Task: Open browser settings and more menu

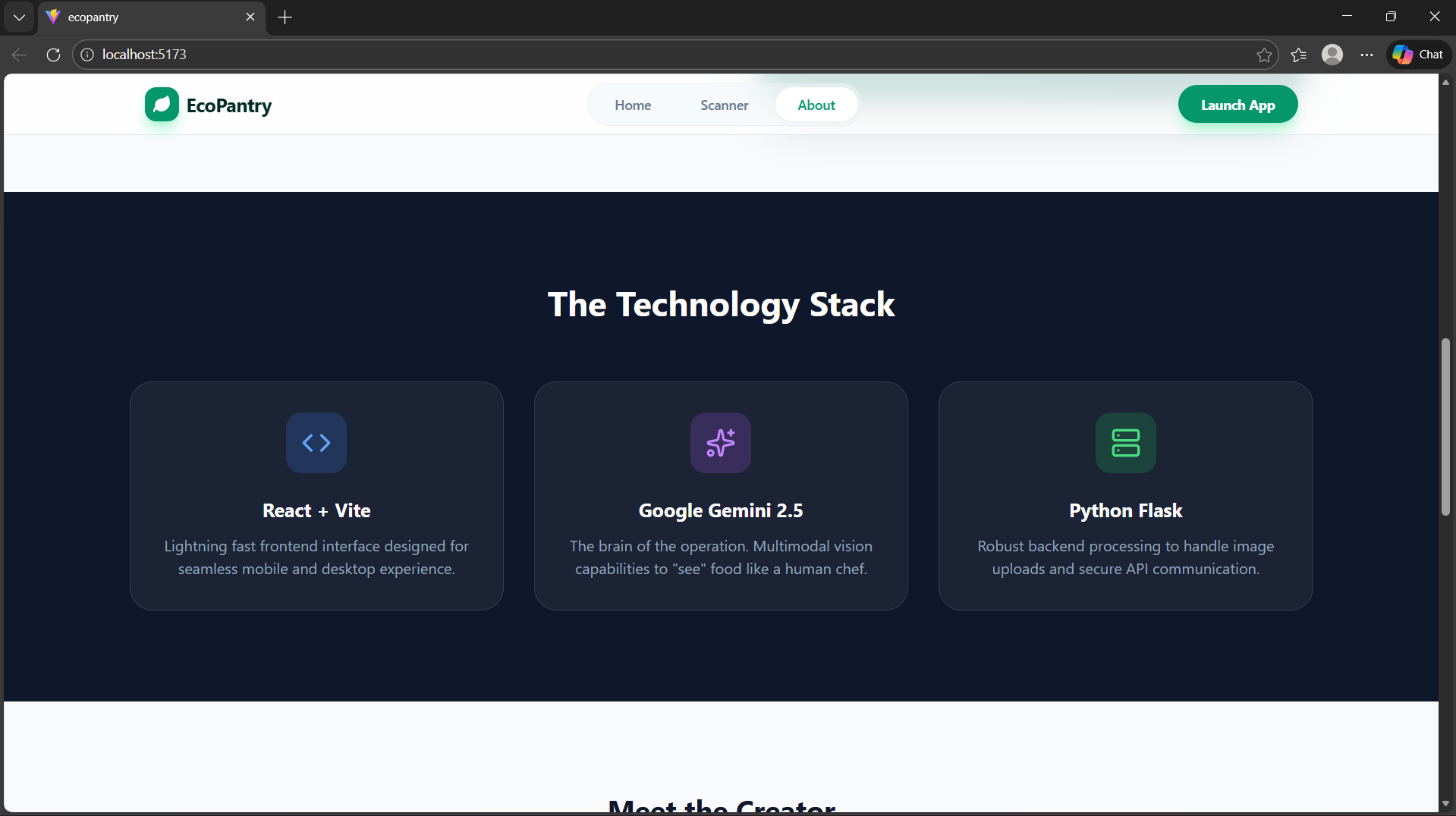Action: coord(1366,55)
